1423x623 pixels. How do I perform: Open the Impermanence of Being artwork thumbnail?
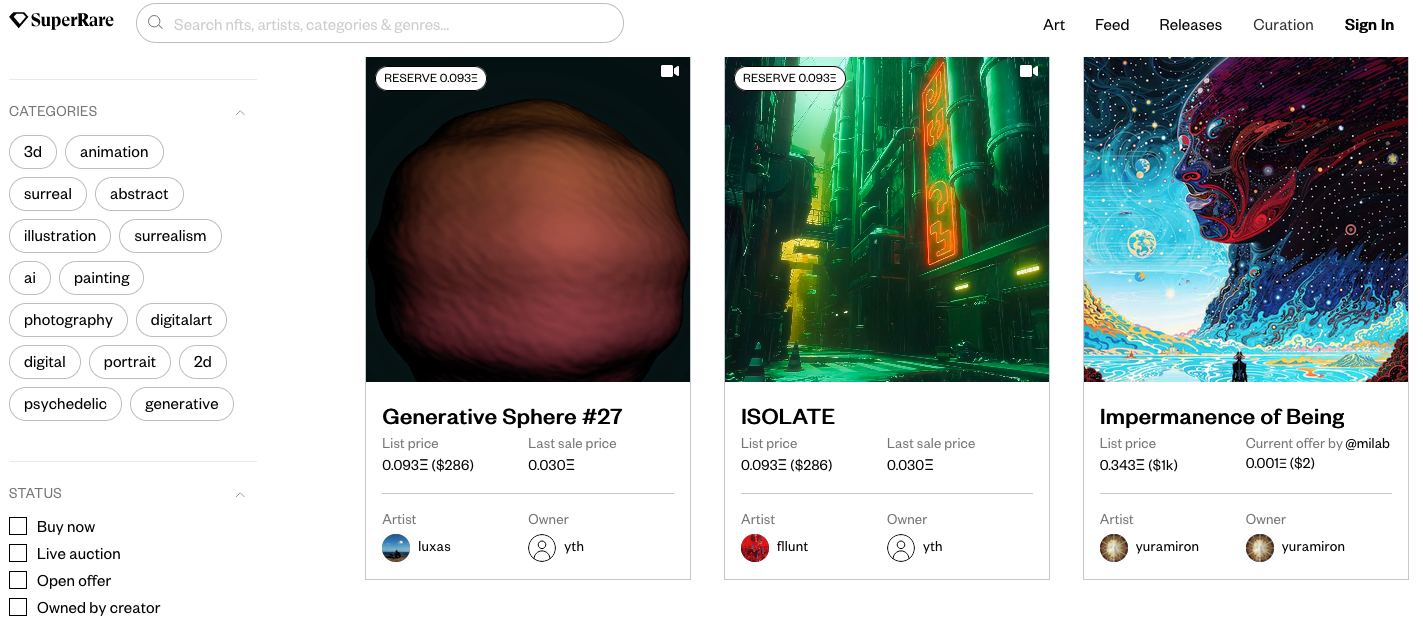[1246, 219]
